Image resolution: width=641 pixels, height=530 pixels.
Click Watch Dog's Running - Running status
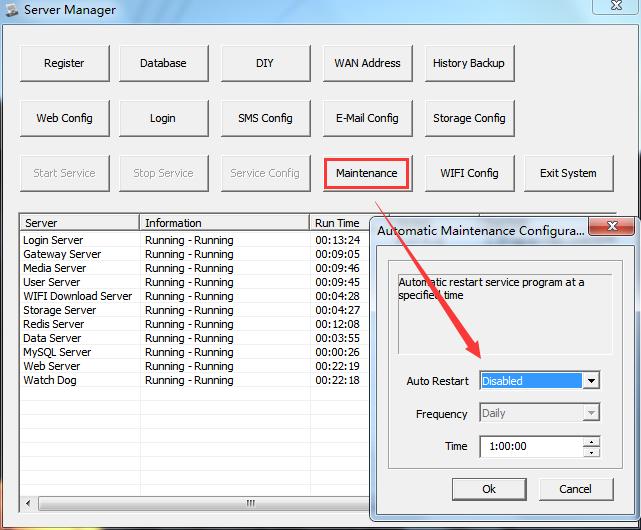pos(189,380)
